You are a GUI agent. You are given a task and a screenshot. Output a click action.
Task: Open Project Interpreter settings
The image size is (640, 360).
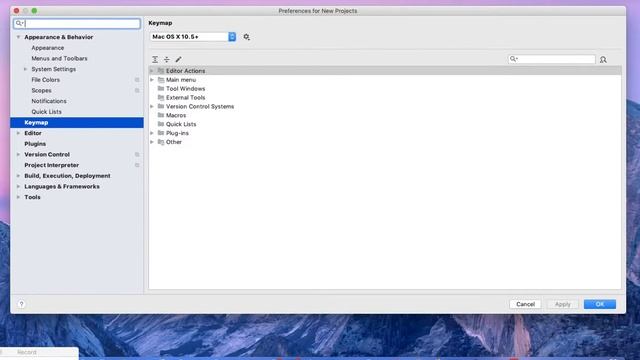pyautogui.click(x=51, y=165)
